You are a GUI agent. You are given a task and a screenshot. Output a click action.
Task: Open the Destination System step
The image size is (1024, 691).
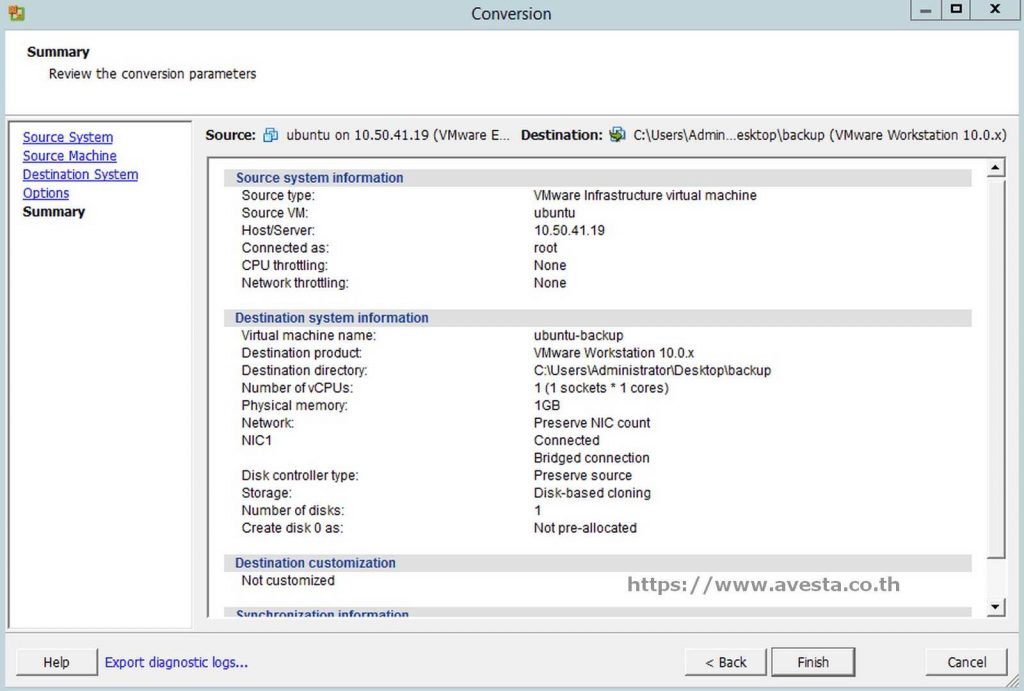pos(80,174)
